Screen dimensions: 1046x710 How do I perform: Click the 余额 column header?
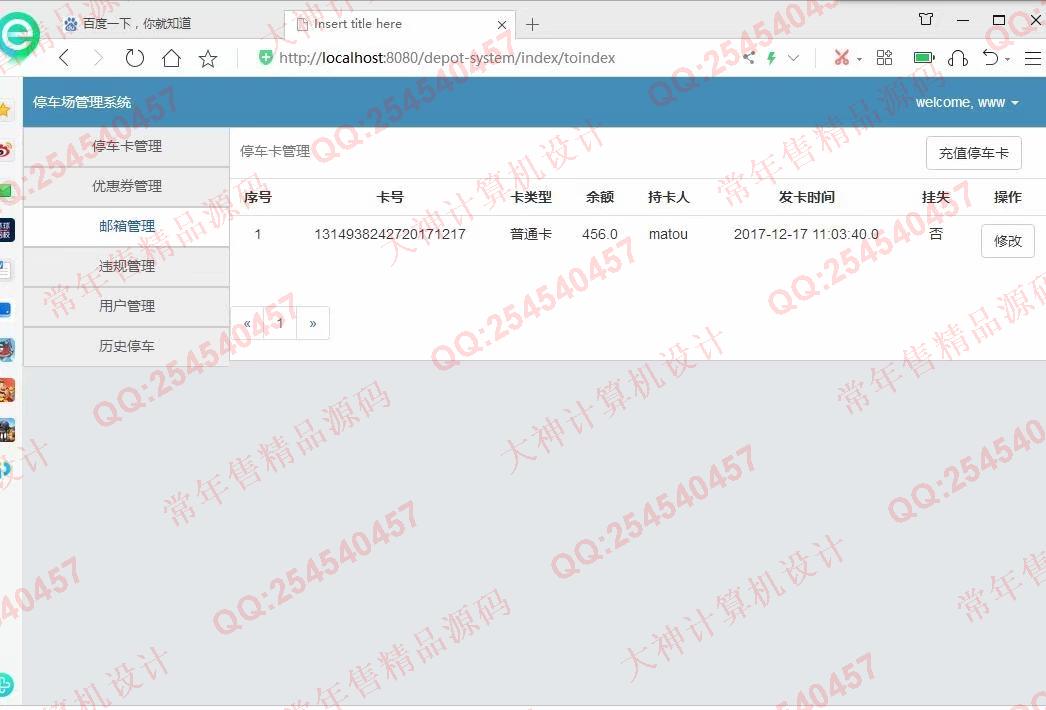pos(600,197)
